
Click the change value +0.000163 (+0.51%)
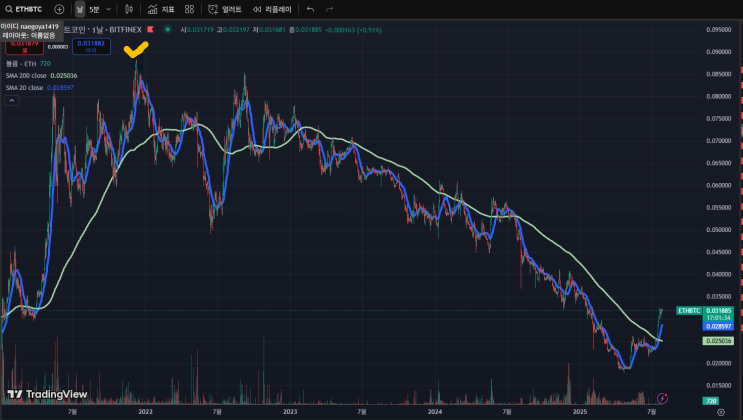[x=353, y=30]
